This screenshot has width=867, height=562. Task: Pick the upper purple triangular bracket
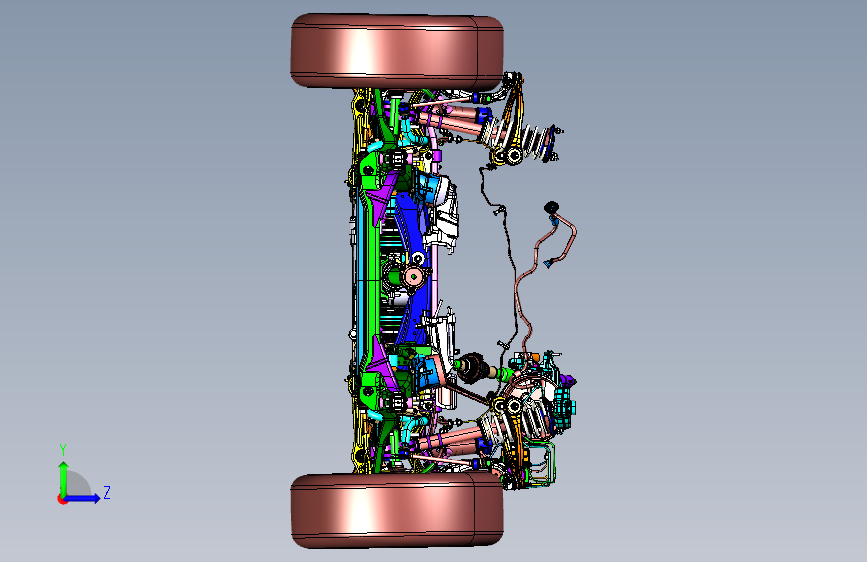click(383, 198)
